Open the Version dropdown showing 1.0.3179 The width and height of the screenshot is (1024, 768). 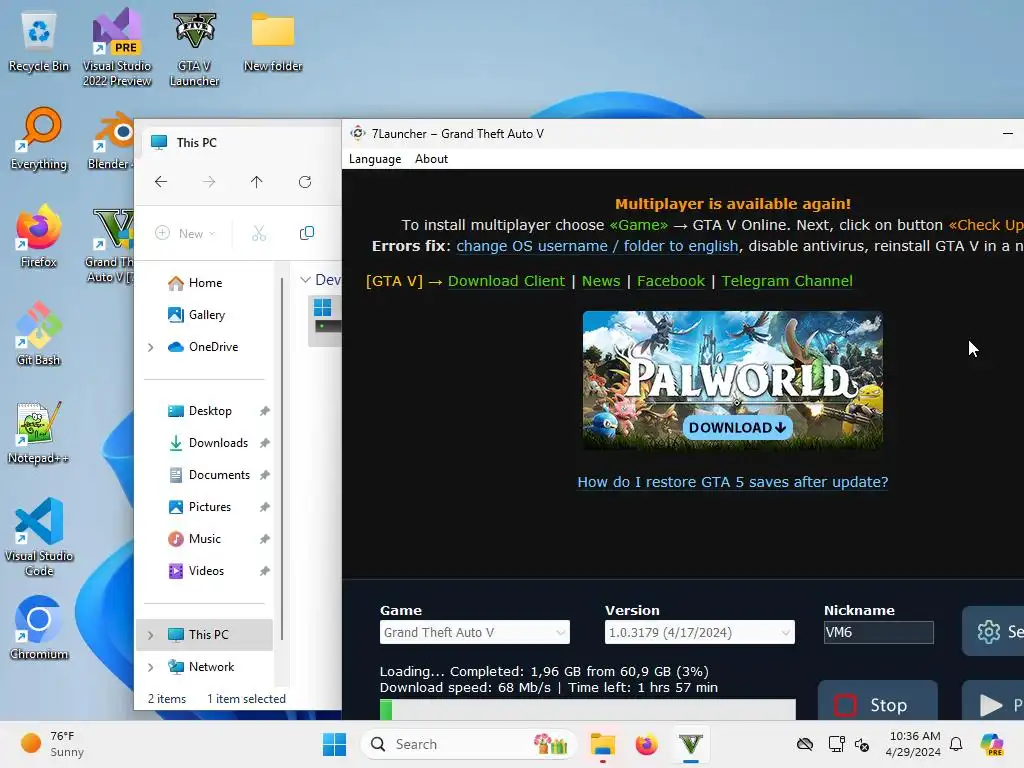click(699, 632)
